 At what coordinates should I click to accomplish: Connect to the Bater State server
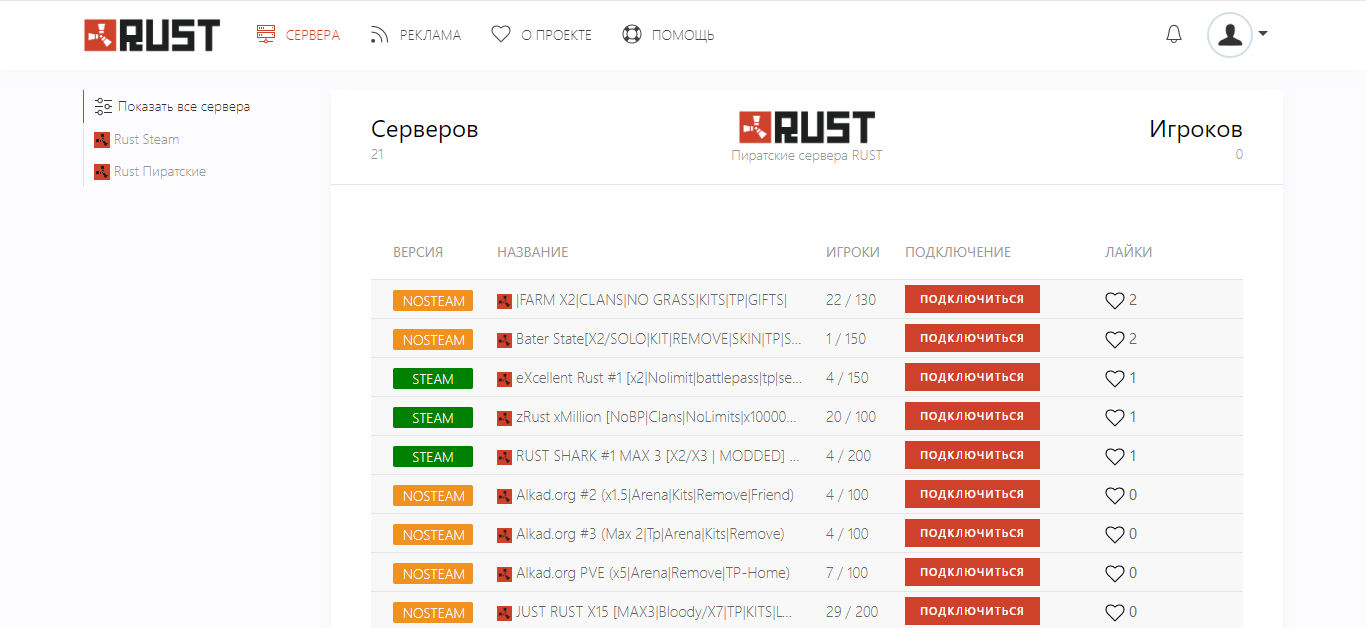pos(972,338)
